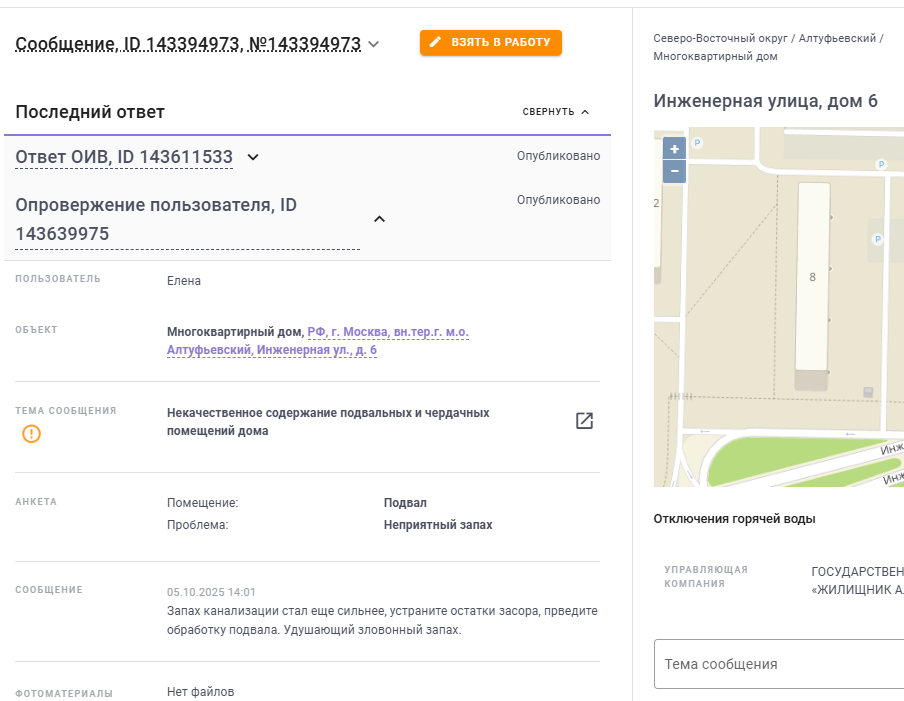Open the Отключения горячей воды tab

coord(734,519)
